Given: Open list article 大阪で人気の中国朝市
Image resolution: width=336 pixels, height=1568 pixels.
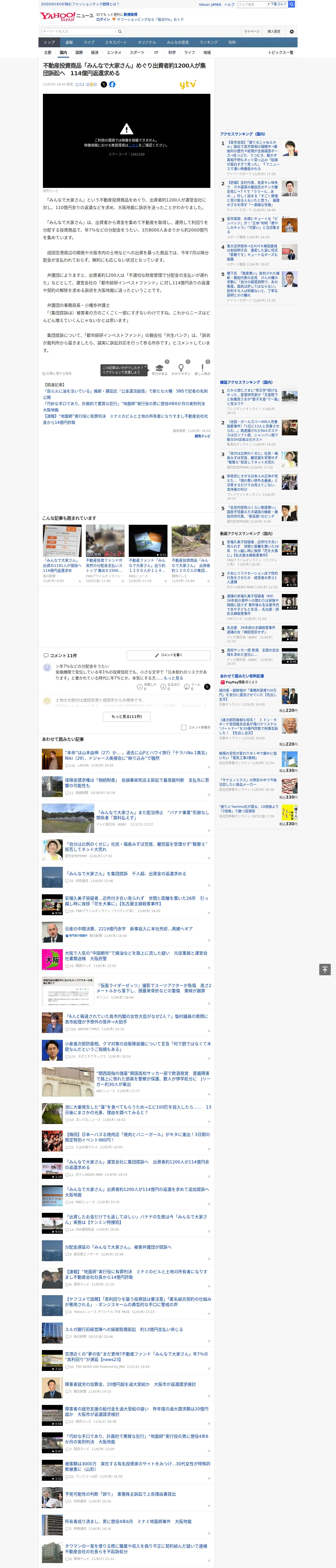Looking at the screenshot, I should (x=136, y=956).
